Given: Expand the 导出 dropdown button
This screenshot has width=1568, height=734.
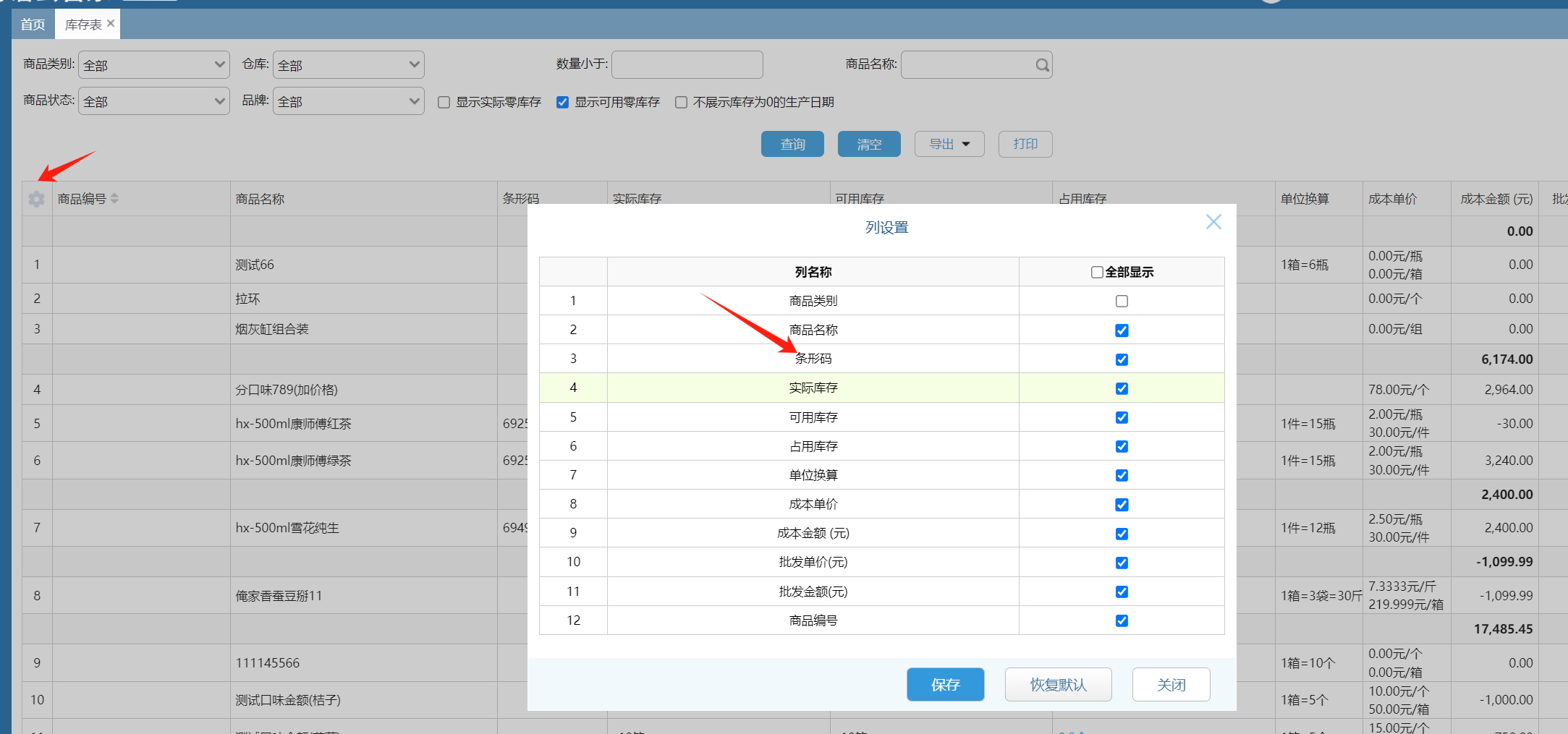Looking at the screenshot, I should click(x=949, y=144).
